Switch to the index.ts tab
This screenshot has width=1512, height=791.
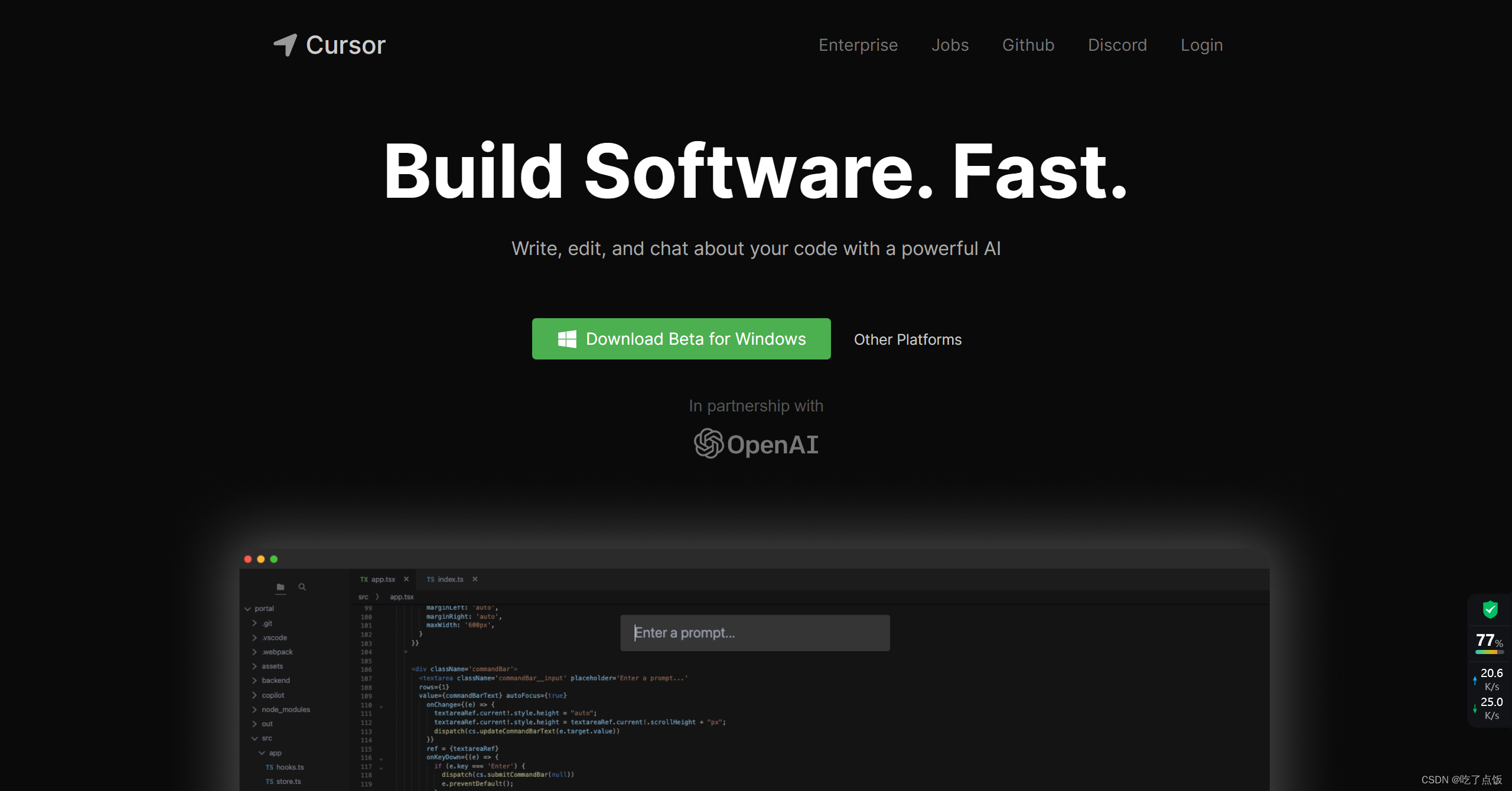pyautogui.click(x=450, y=579)
